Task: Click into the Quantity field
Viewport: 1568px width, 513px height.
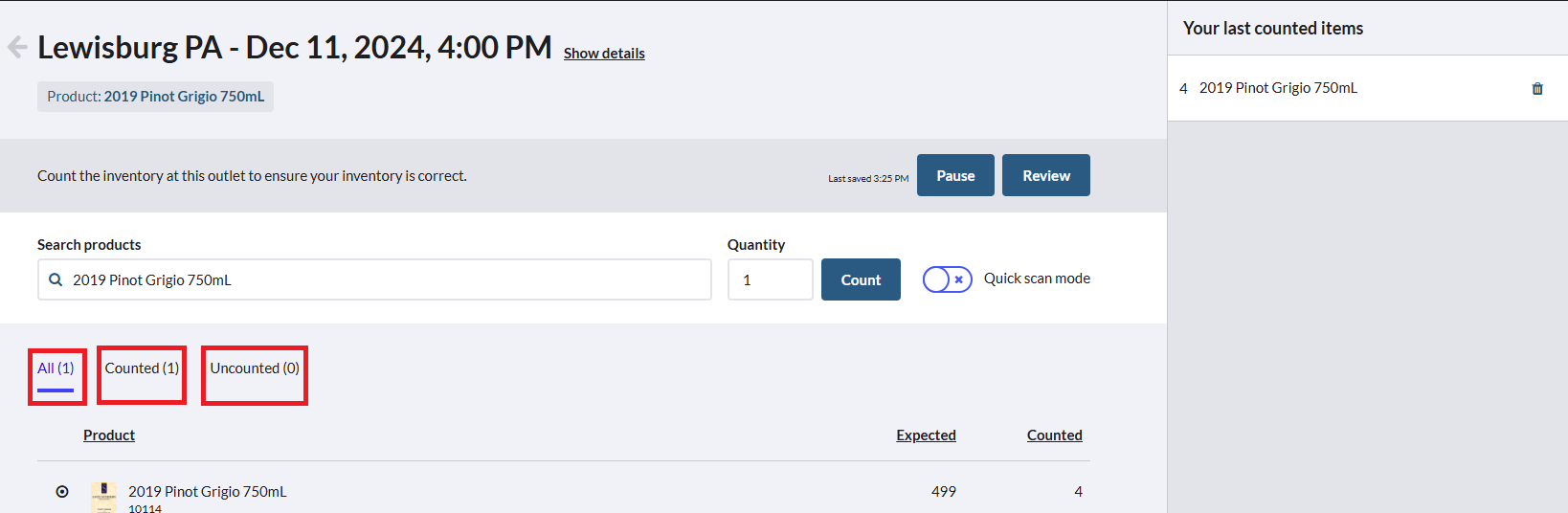Action: point(771,279)
